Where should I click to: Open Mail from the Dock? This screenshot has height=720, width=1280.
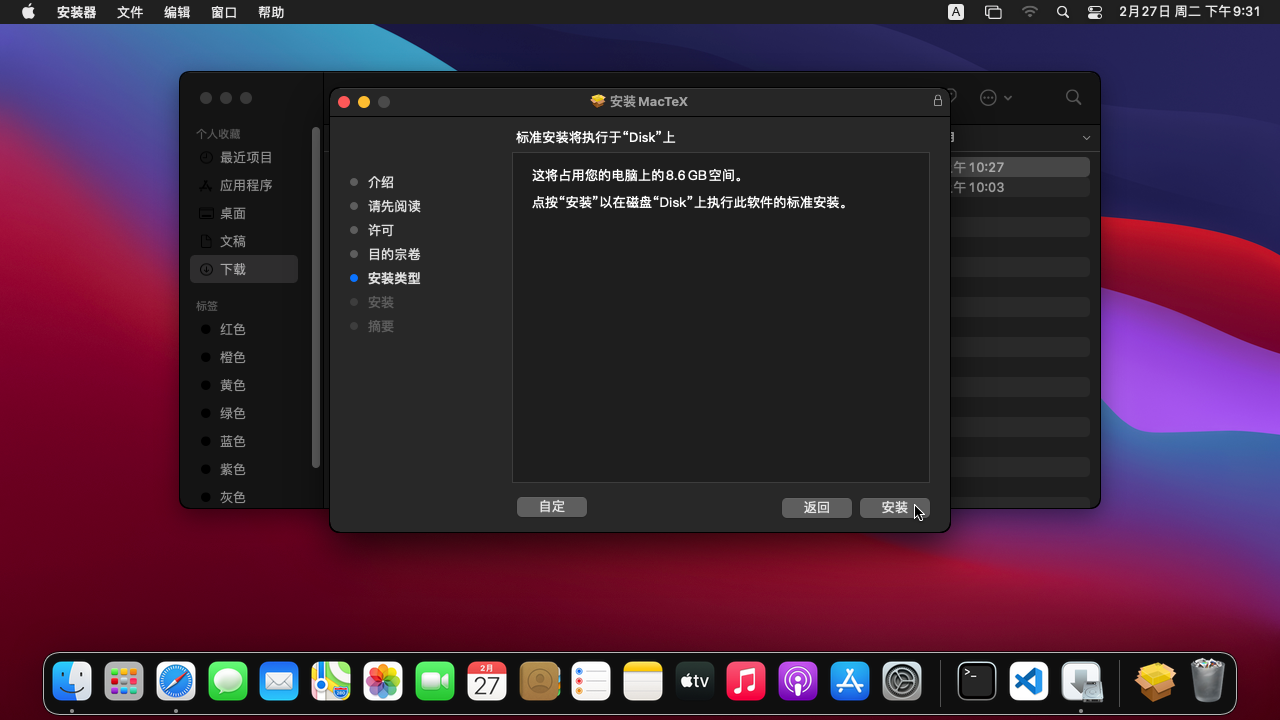click(279, 681)
